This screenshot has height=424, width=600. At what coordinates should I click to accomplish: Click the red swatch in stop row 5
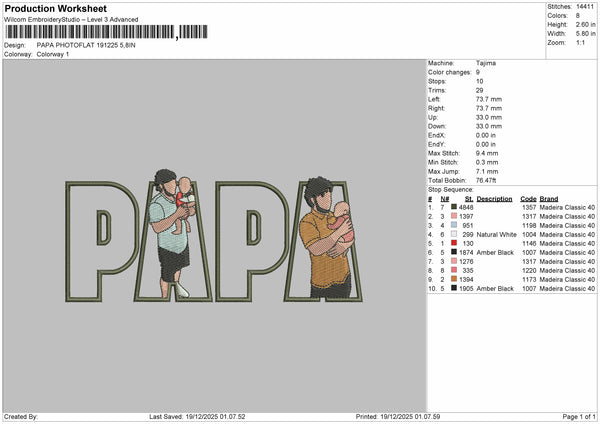click(454, 243)
